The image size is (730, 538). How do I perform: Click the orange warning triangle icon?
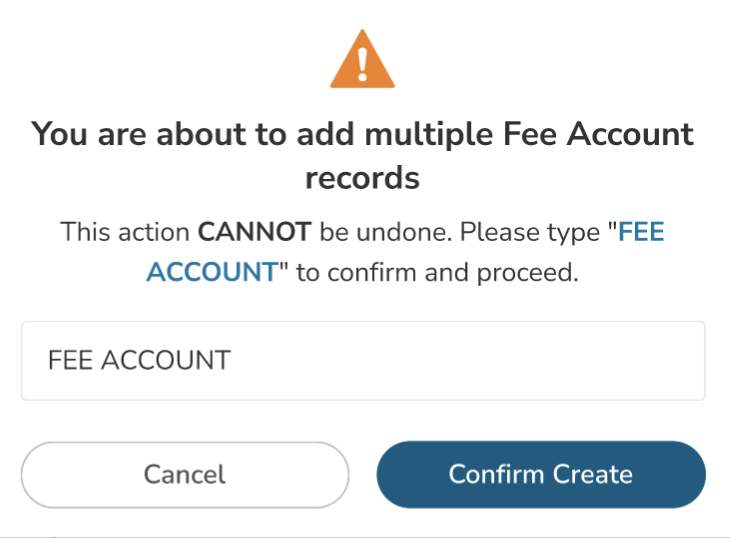[362, 62]
